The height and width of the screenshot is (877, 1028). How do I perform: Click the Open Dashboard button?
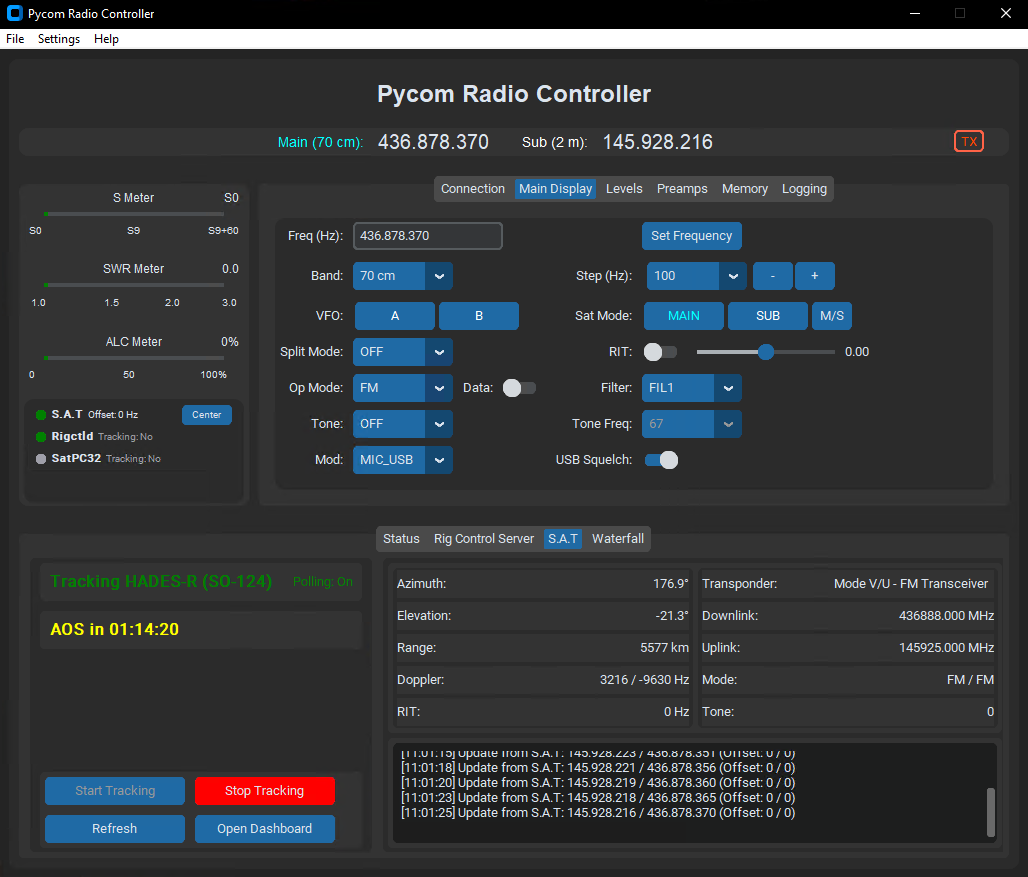pos(264,828)
